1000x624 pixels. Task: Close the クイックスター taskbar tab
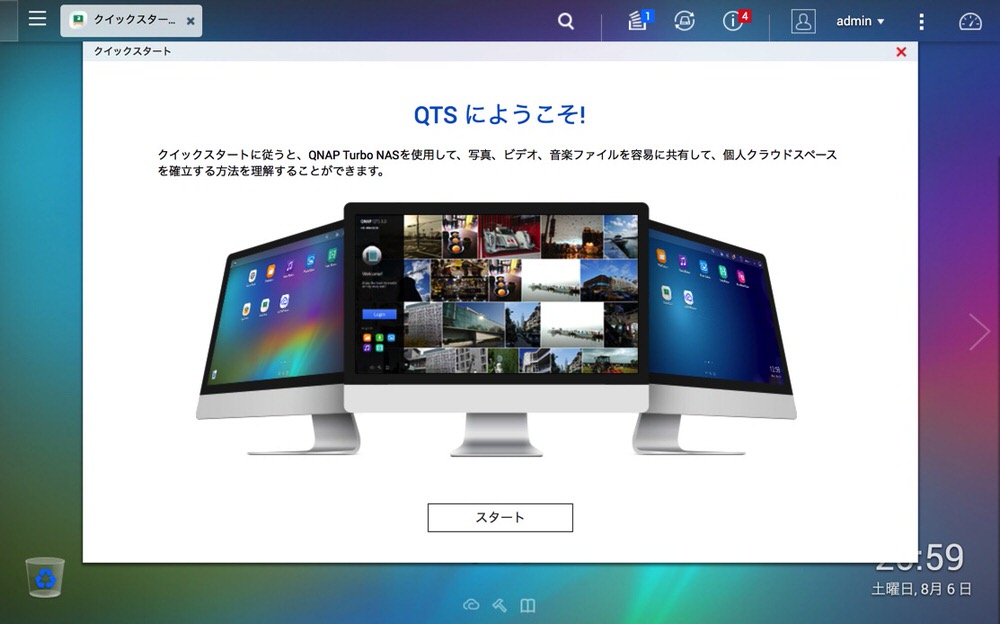pos(190,21)
